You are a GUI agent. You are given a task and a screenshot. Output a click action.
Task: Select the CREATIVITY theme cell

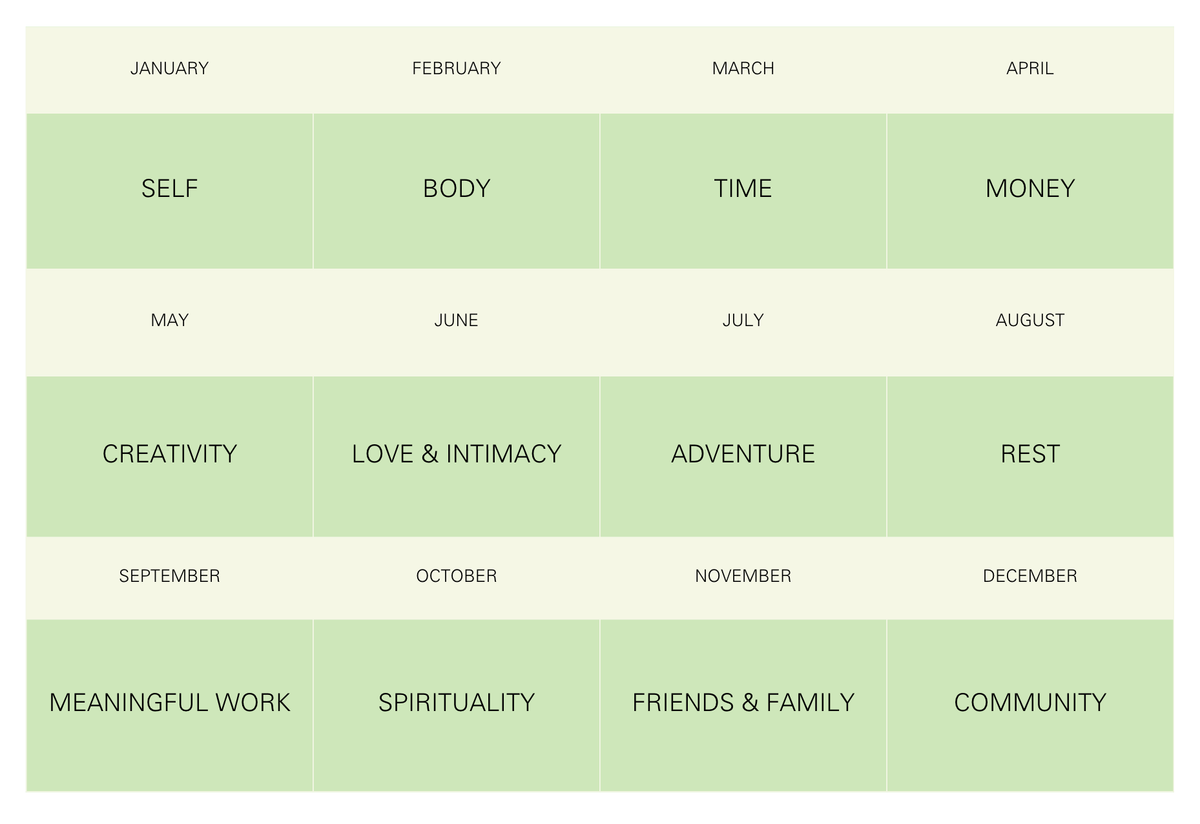(x=169, y=454)
